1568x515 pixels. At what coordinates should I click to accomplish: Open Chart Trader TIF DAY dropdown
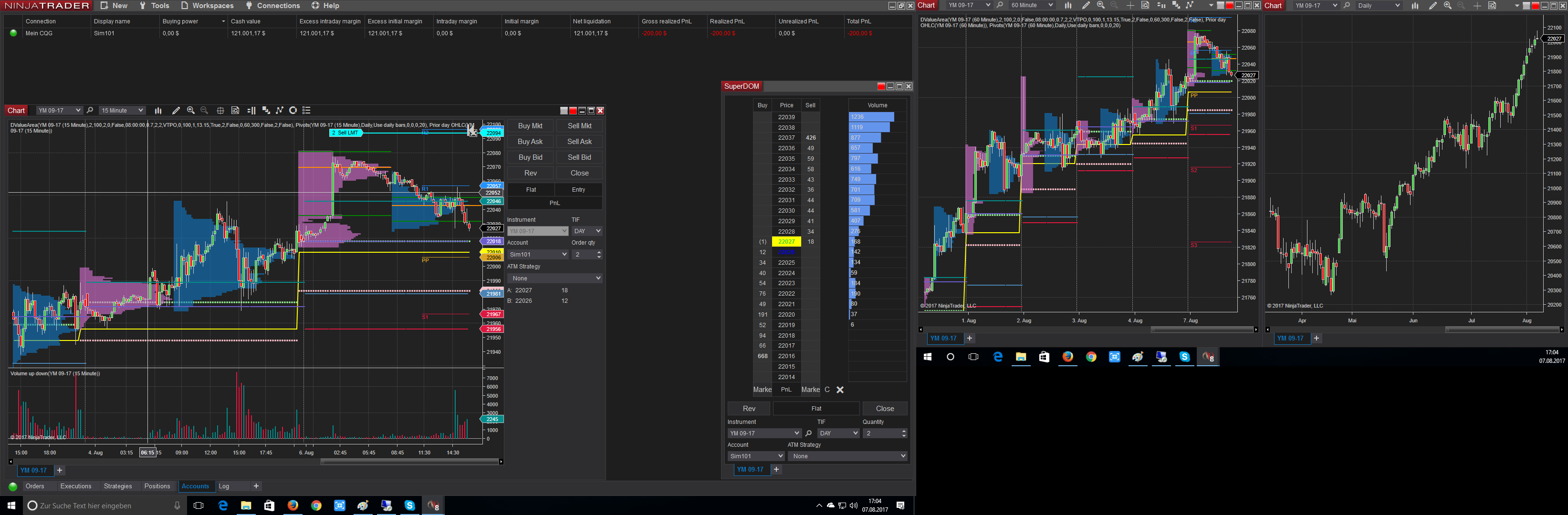[587, 231]
